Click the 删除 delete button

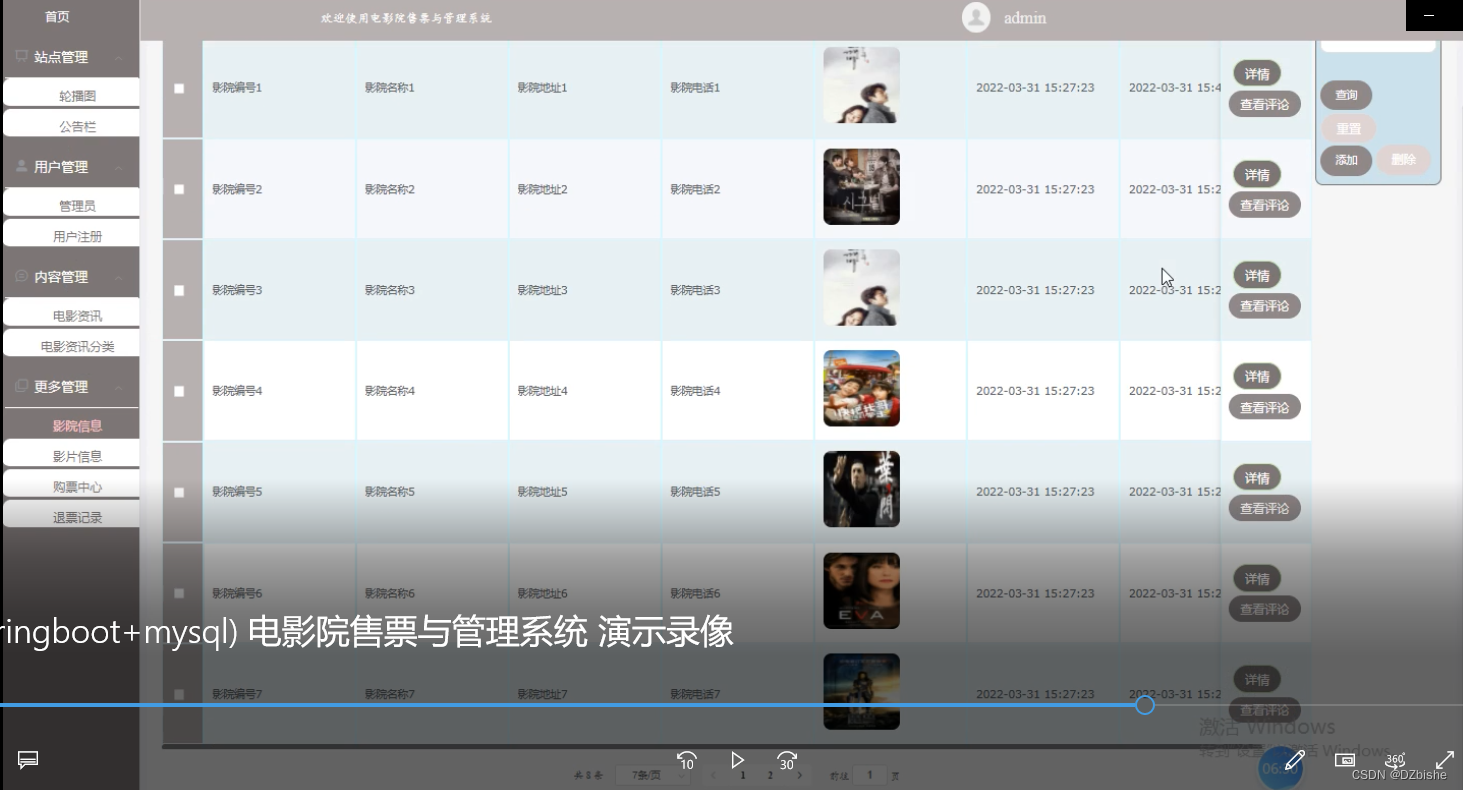(1403, 160)
